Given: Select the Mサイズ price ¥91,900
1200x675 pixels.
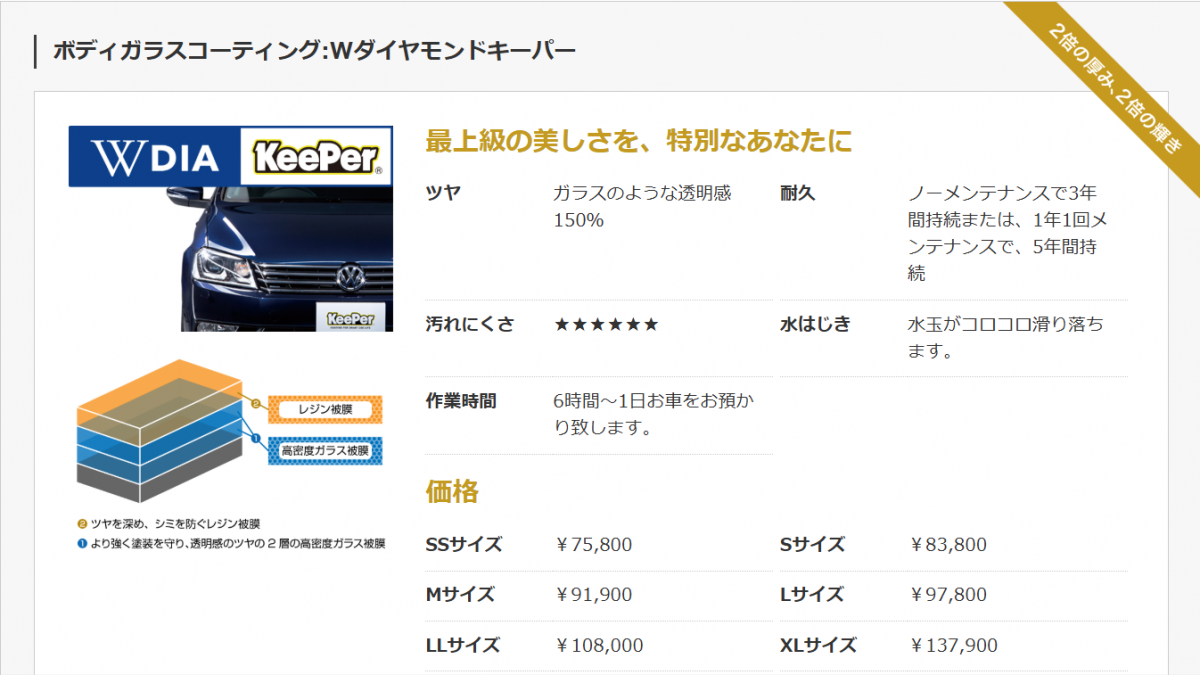Looking at the screenshot, I should pos(594,595).
